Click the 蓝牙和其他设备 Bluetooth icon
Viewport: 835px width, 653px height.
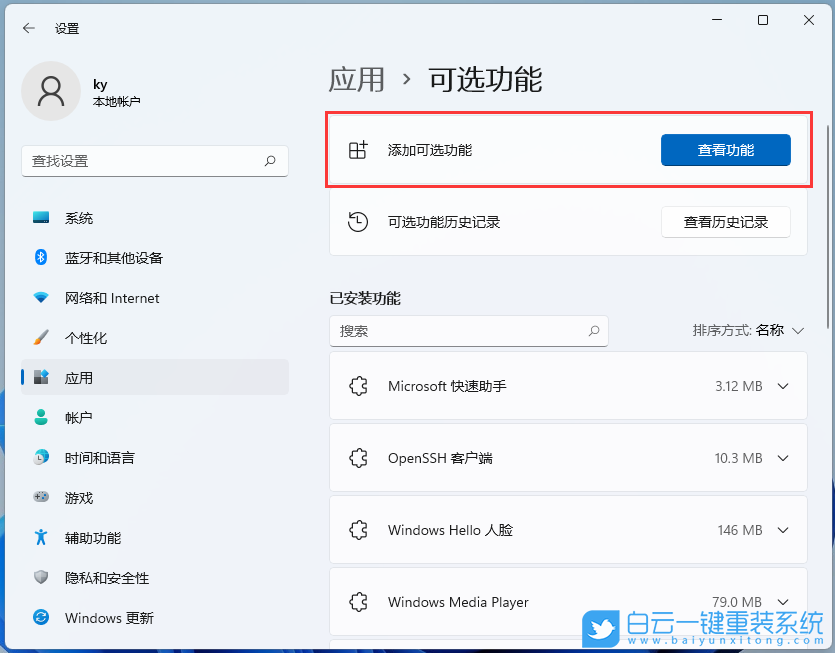coord(40,258)
